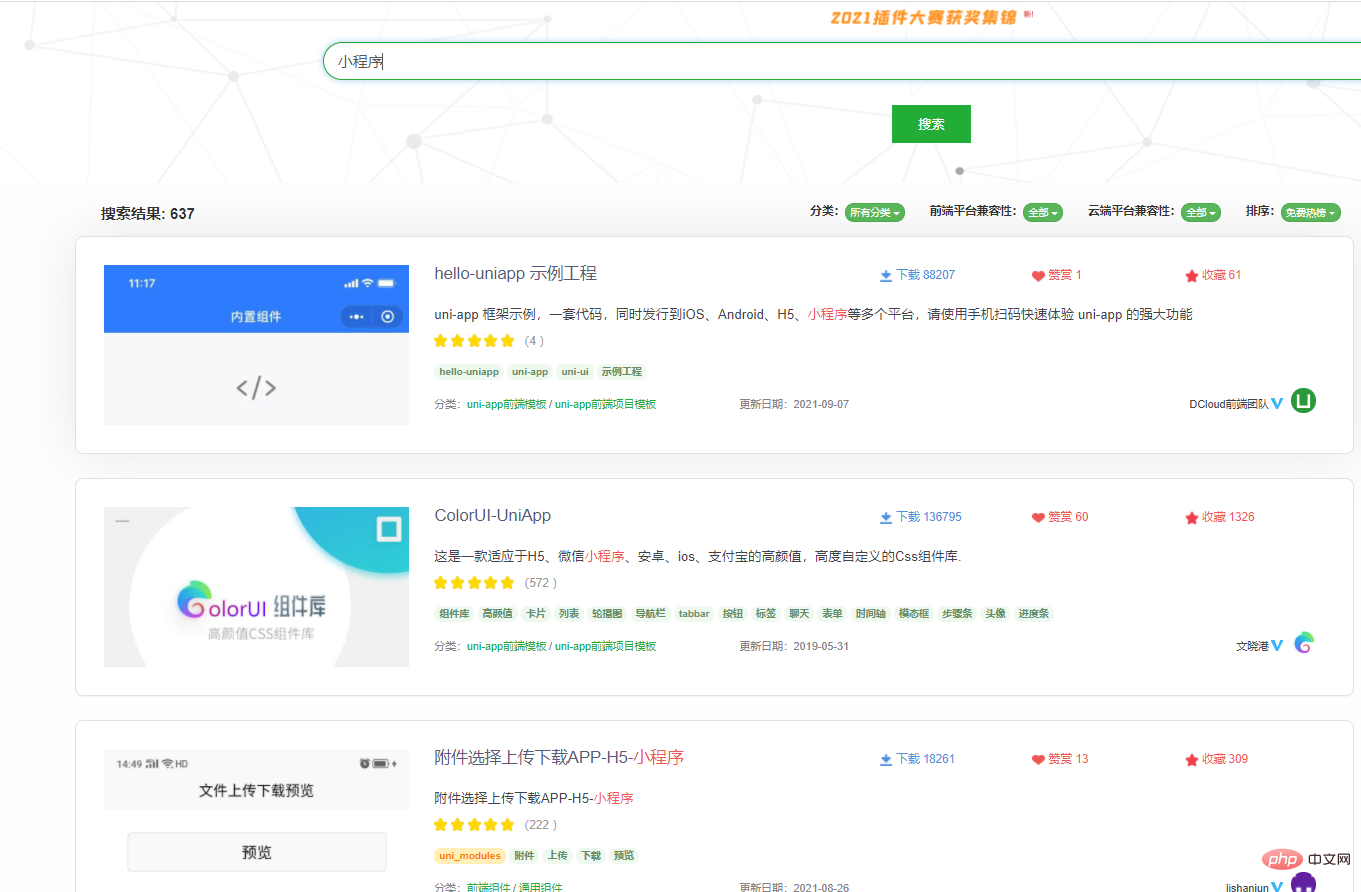
Task: Click the 步骤条 tag
Action: [x=957, y=614]
